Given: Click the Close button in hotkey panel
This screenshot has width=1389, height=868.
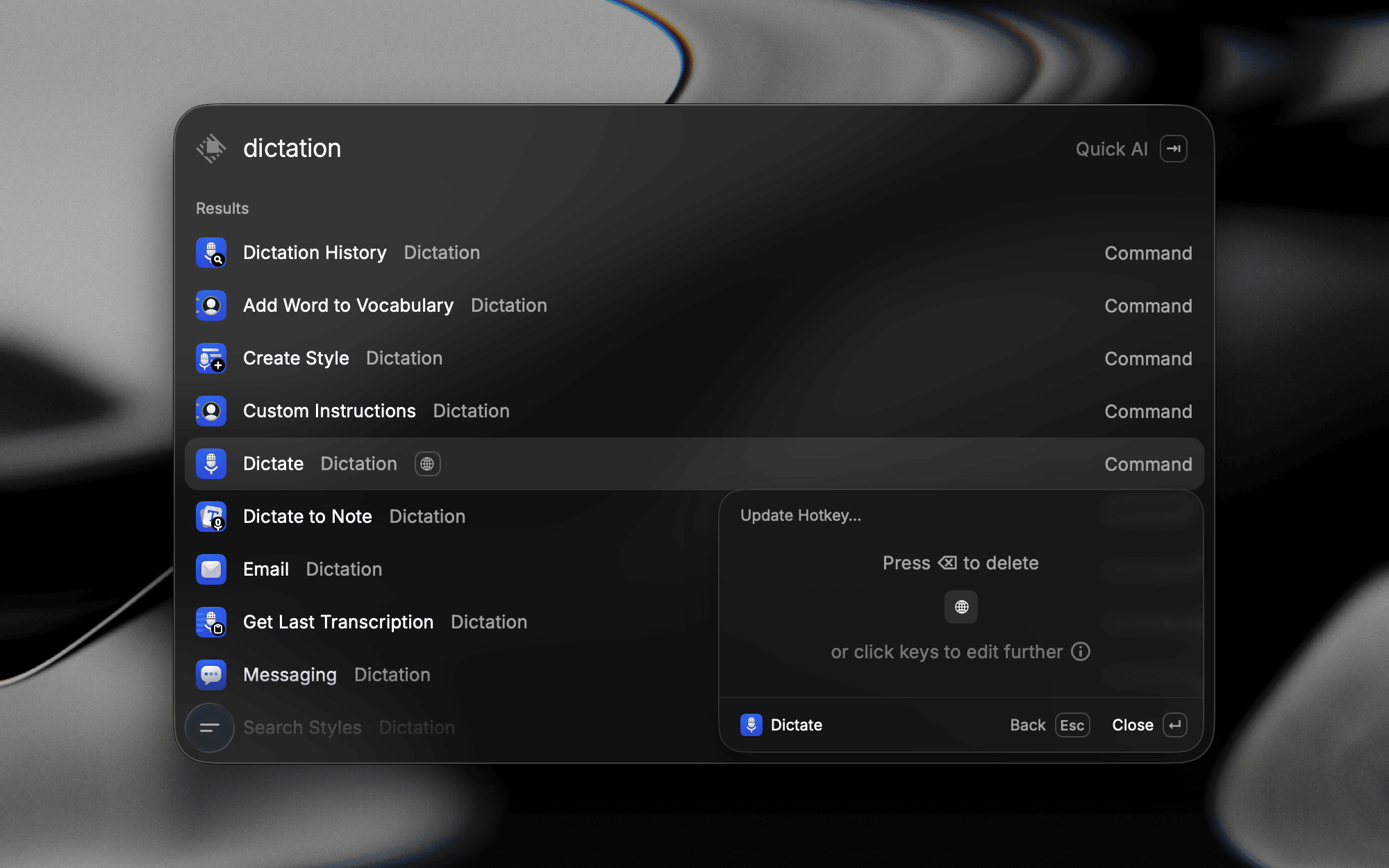Looking at the screenshot, I should coord(1149,725).
